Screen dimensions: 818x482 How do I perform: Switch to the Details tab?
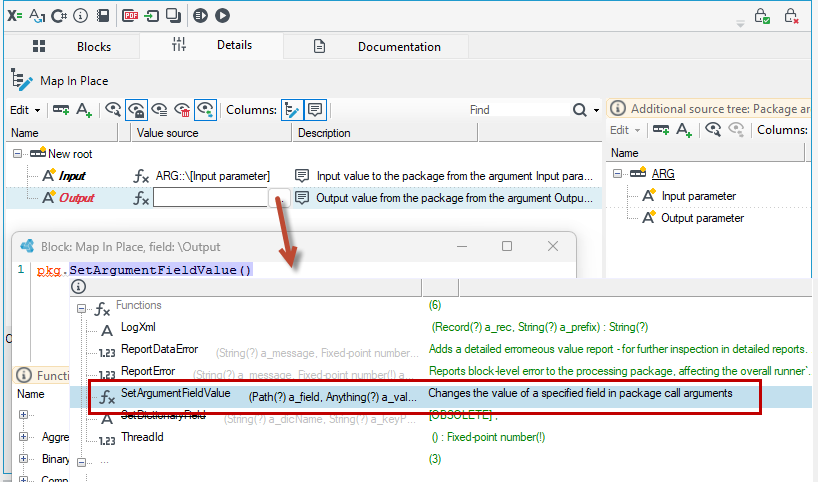pyautogui.click(x=212, y=45)
